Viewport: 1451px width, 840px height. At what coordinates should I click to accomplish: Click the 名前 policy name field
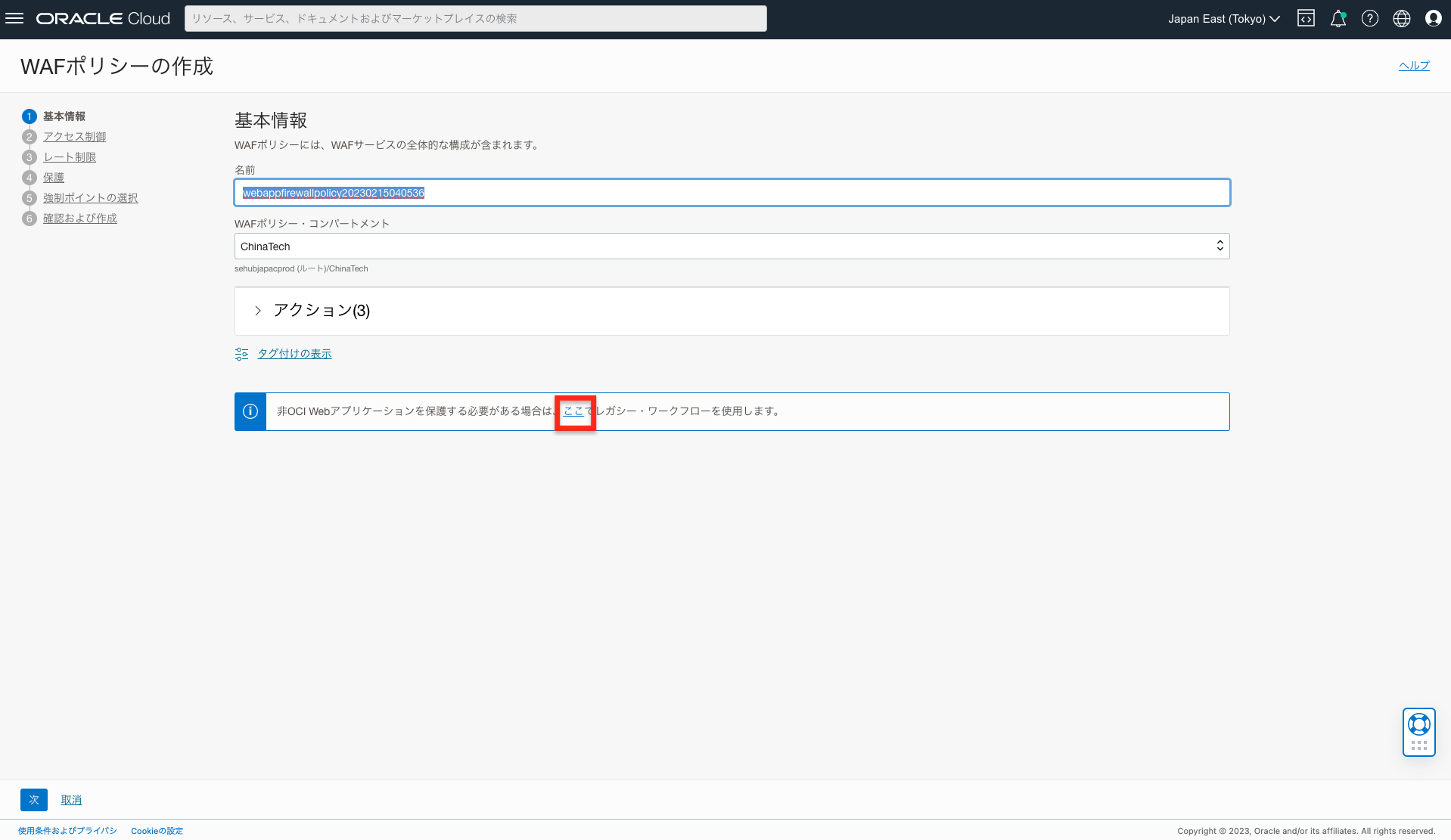pos(731,192)
